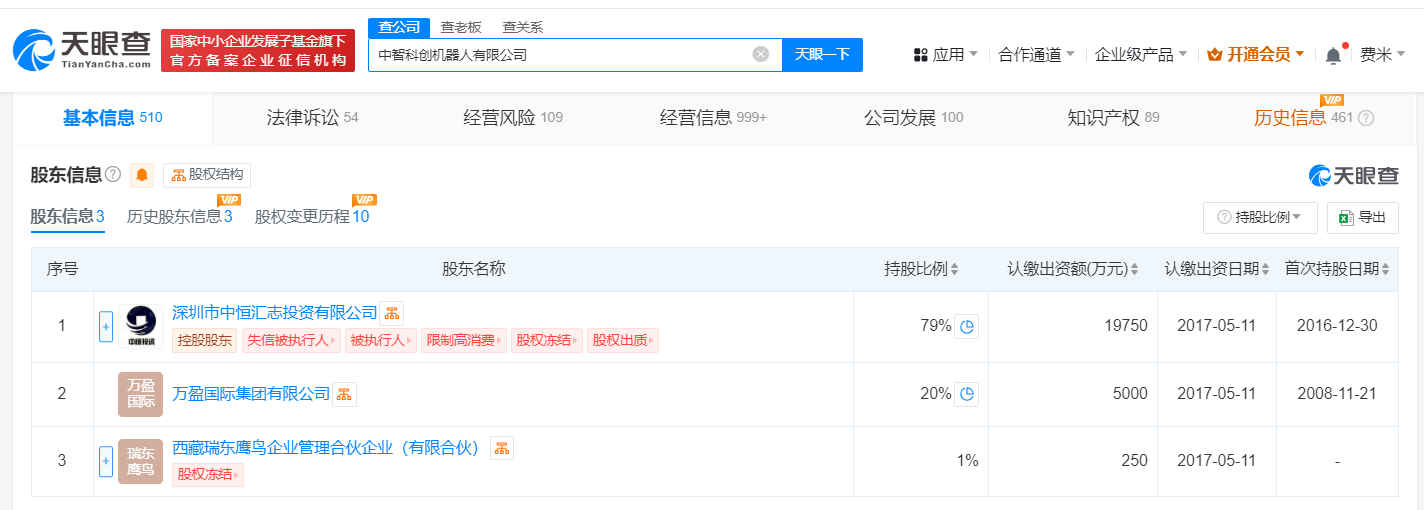Click the 天眼一下 search button
The height and width of the screenshot is (510, 1424).
tap(822, 55)
